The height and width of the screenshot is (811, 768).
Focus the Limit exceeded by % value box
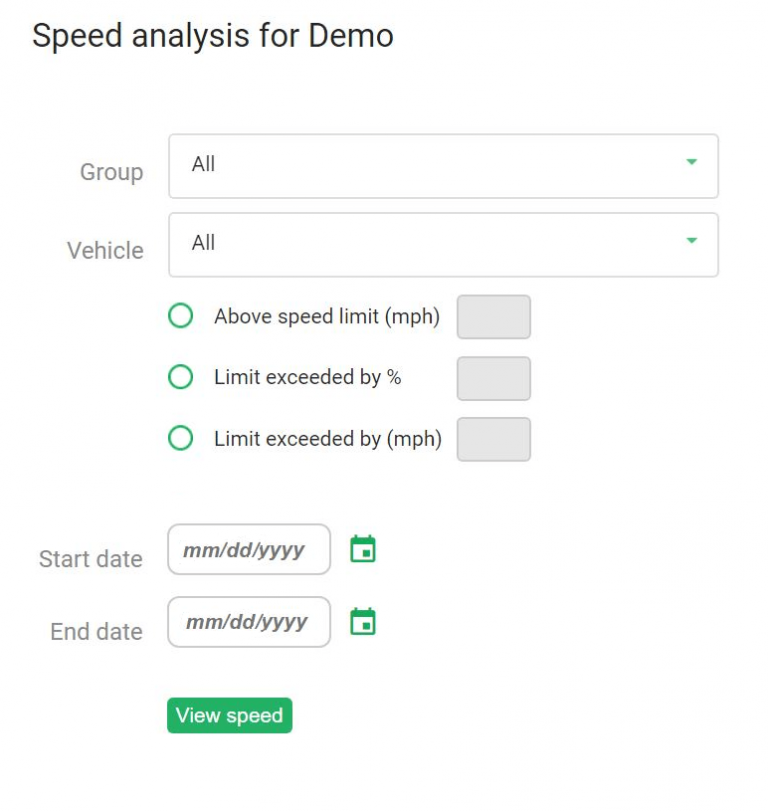(494, 378)
